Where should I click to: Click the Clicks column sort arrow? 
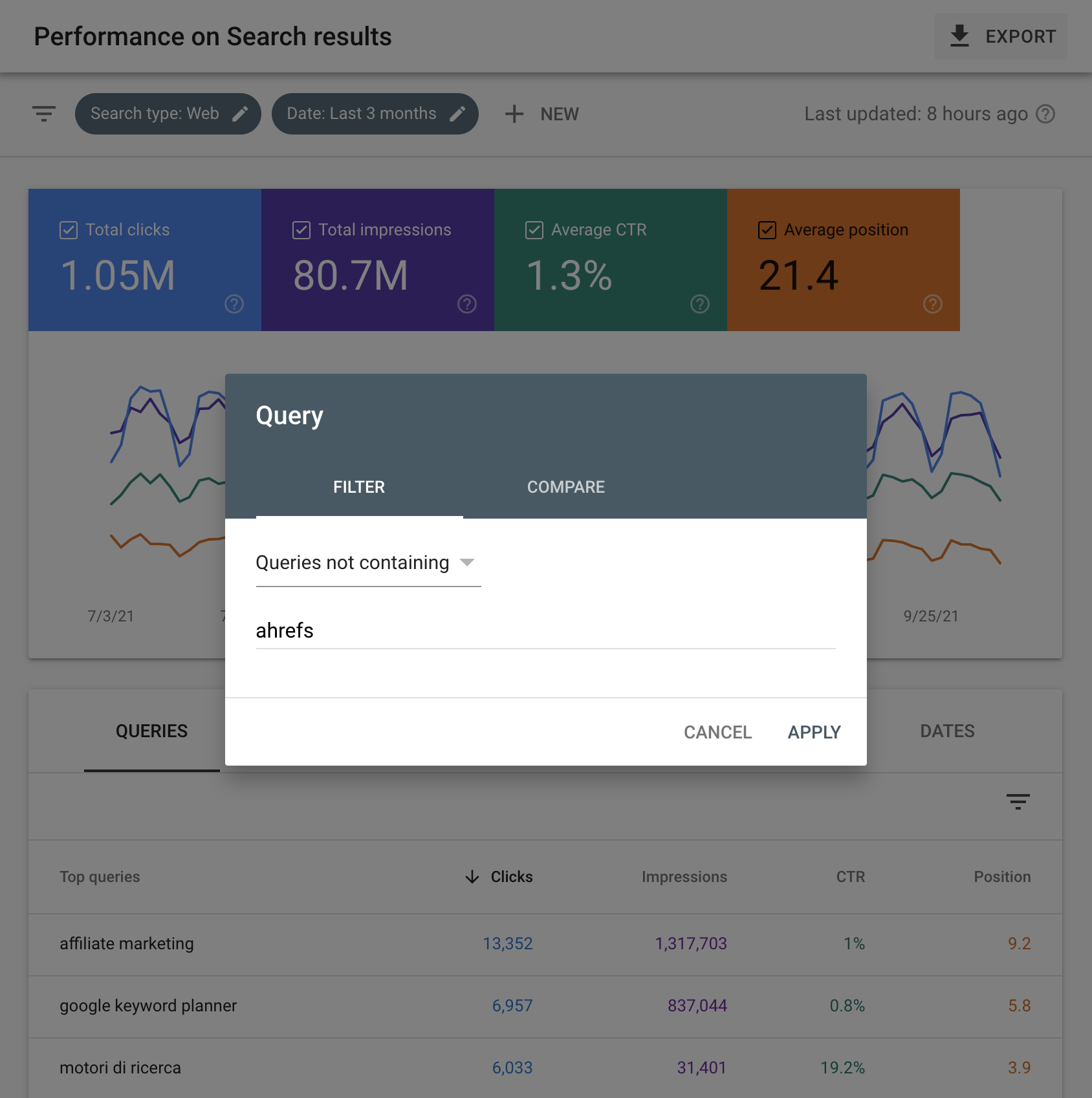472,877
